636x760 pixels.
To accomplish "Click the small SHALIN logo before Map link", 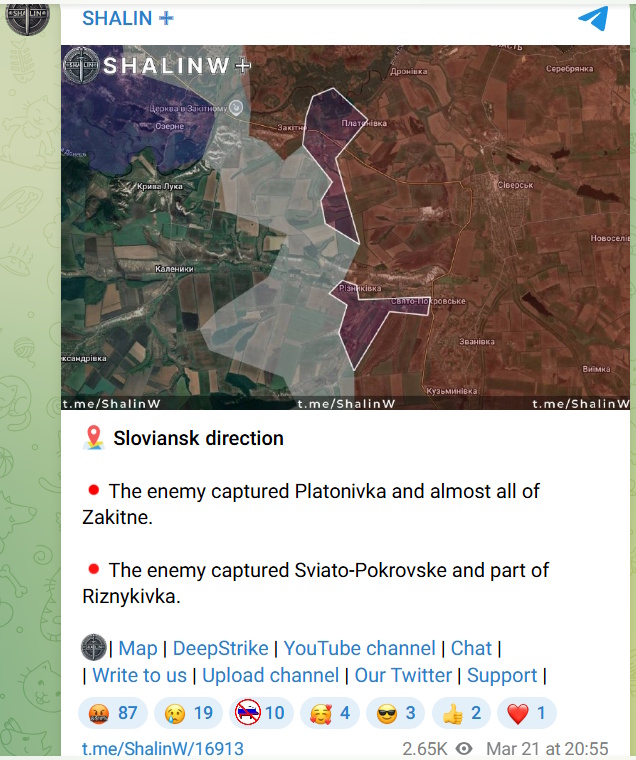I will [x=94, y=648].
